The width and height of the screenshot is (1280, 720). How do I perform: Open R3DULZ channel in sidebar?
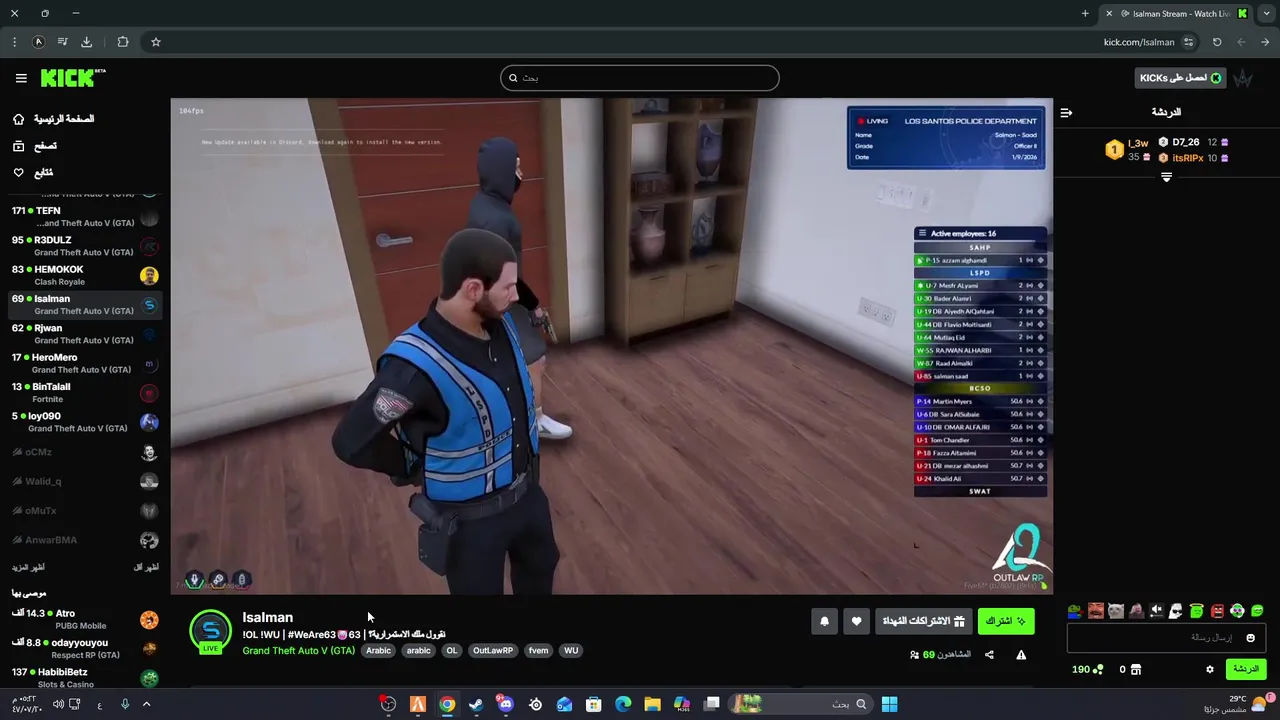coord(84,246)
